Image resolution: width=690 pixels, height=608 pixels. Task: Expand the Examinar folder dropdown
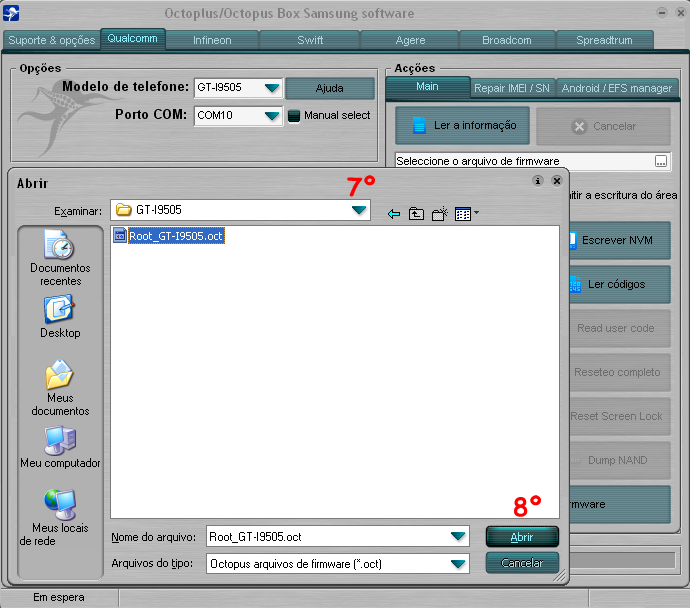(x=359, y=210)
